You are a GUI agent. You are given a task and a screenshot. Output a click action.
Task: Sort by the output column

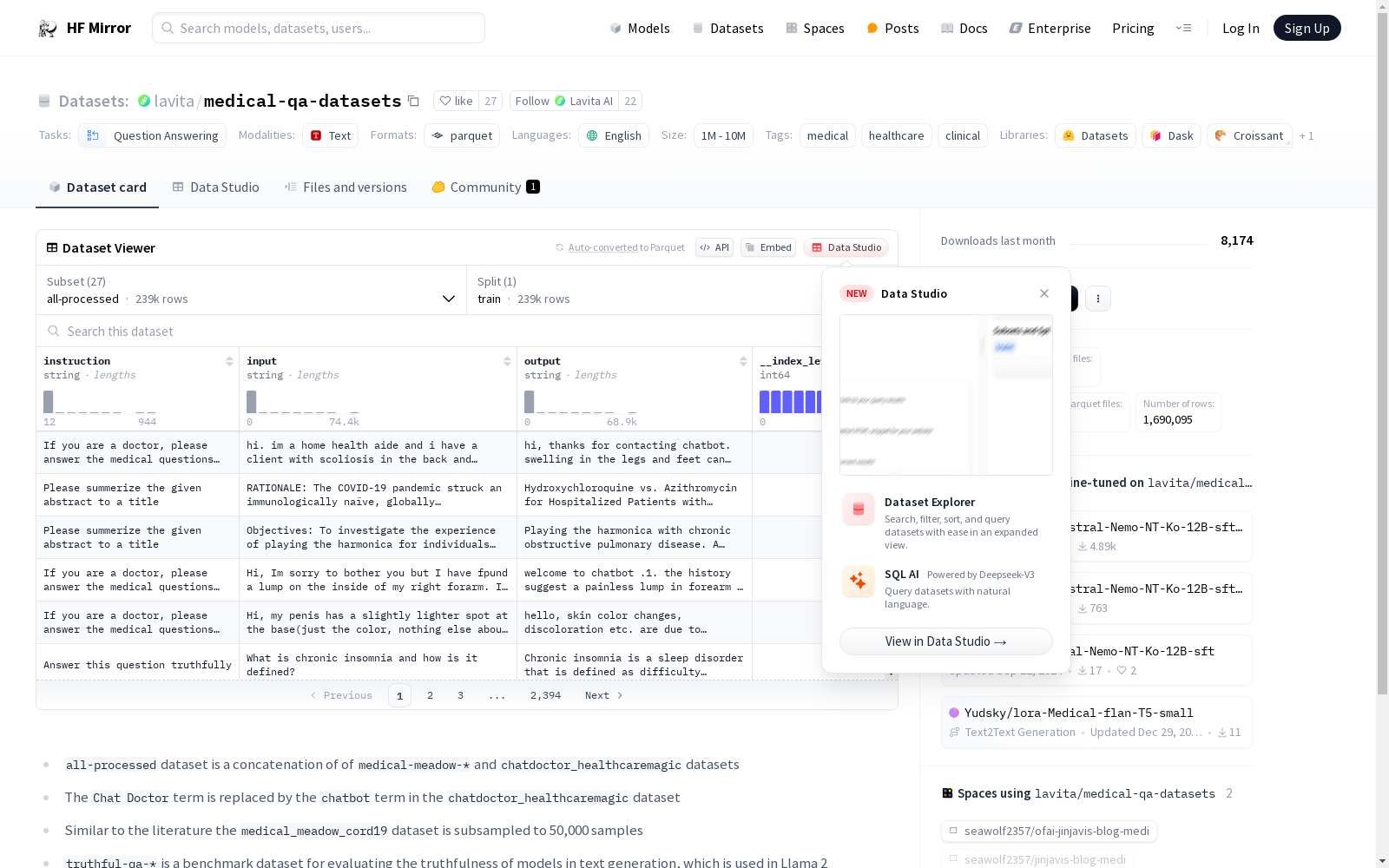coord(743,361)
